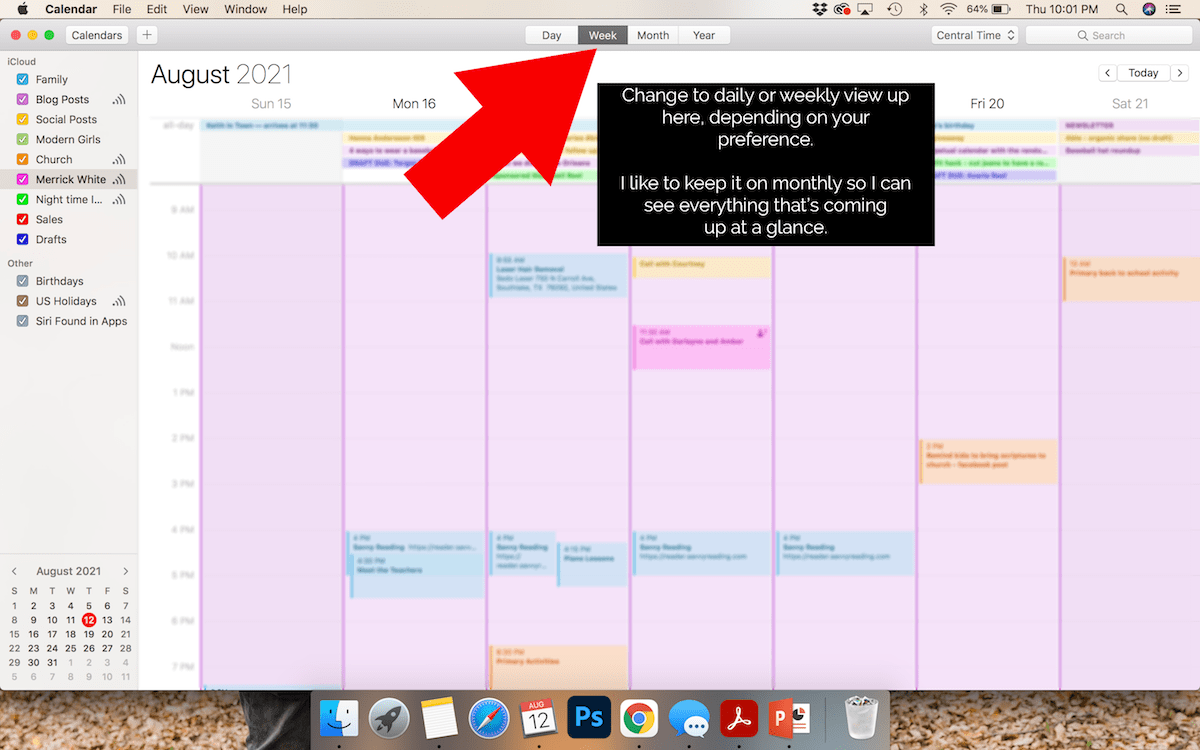This screenshot has height=750, width=1200.
Task: Go to previous month in the mini calendar
Action: [x=14, y=570]
